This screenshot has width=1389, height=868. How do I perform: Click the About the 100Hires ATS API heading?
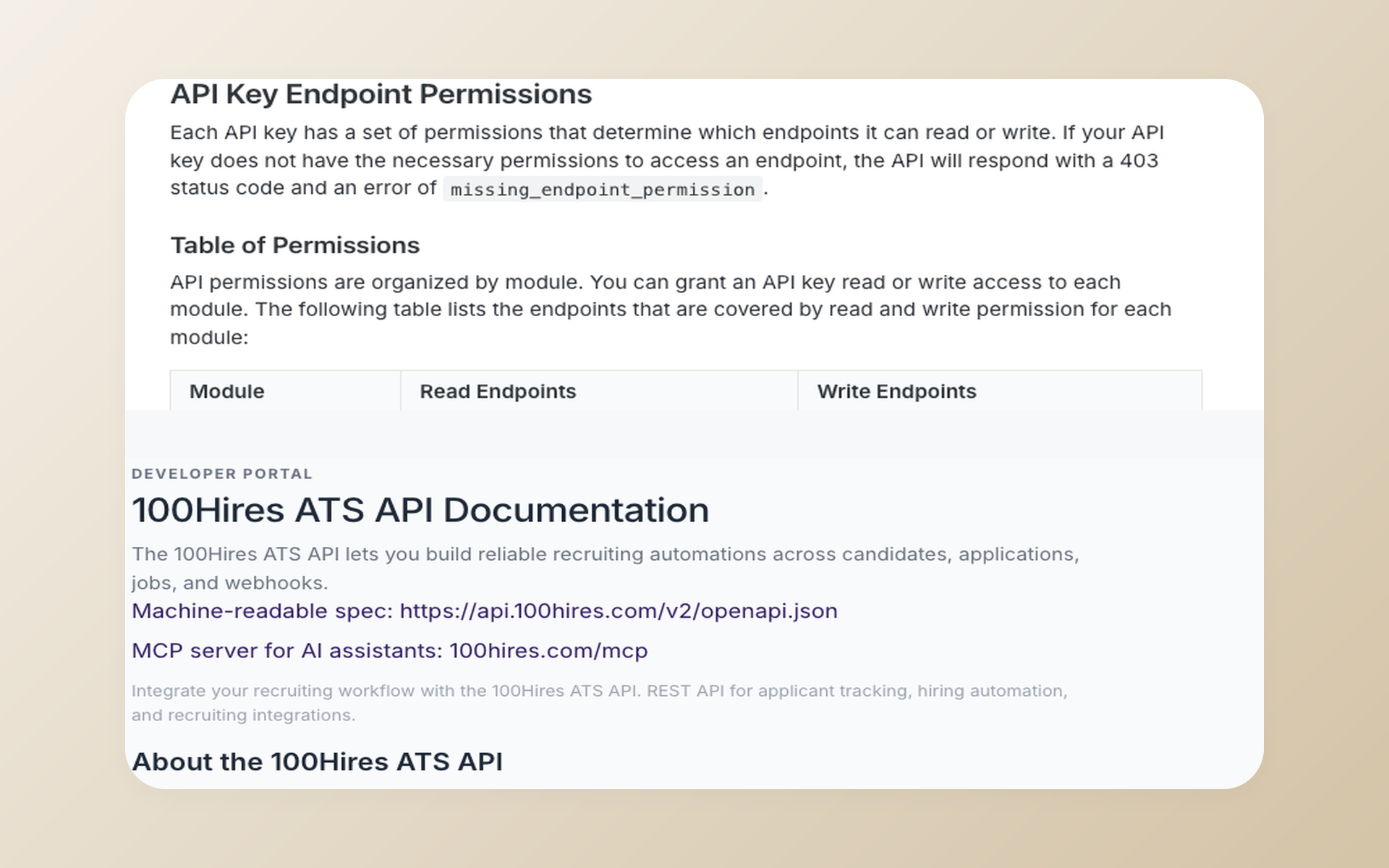[317, 762]
